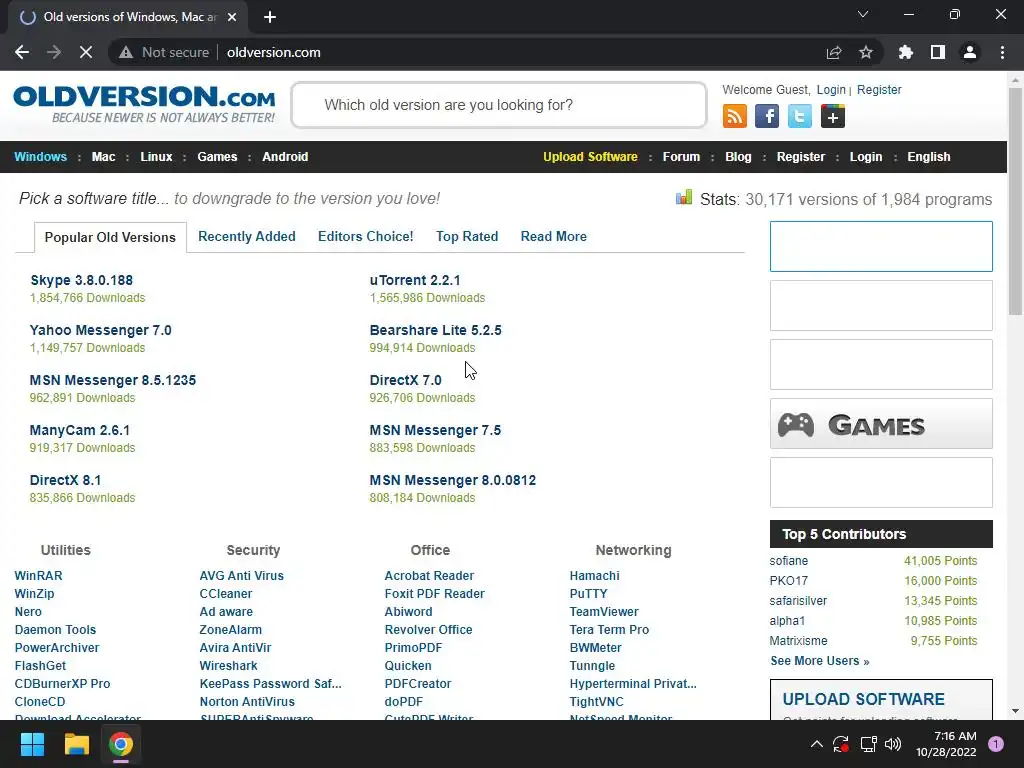Screen dimensions: 1024x768
Task: Click the Not secure warning icon
Action: click(x=125, y=52)
